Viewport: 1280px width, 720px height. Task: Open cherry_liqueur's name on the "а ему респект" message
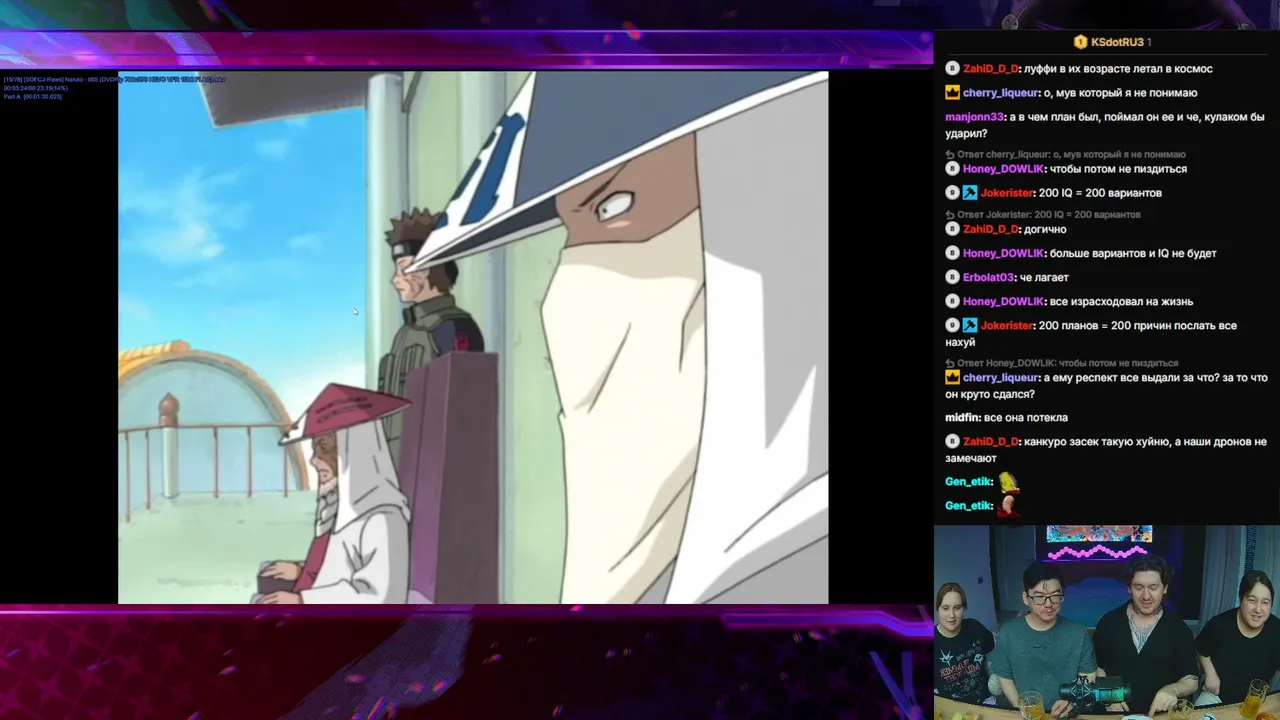1002,377
